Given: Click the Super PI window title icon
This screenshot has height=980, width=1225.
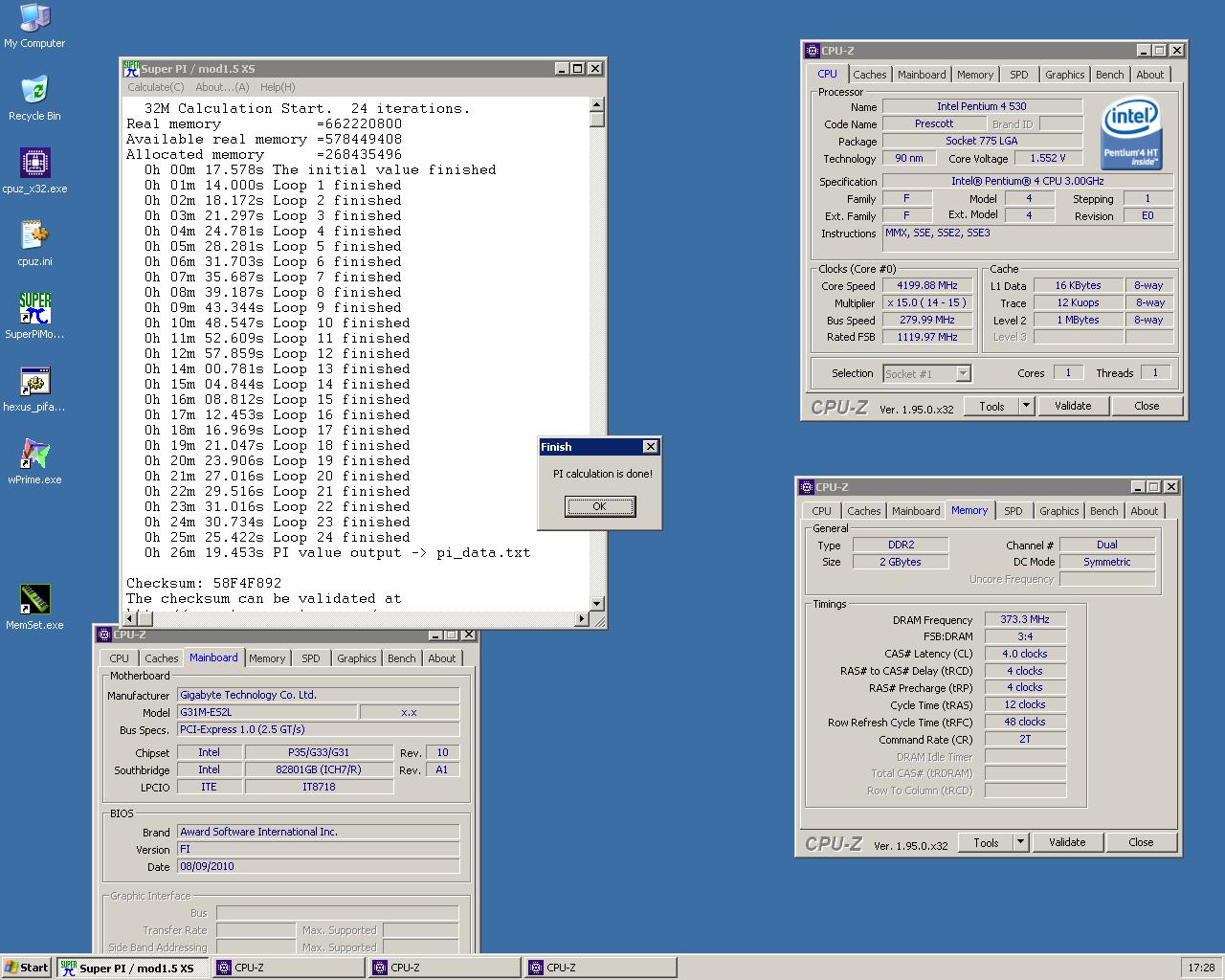Looking at the screenshot, I should (x=131, y=68).
